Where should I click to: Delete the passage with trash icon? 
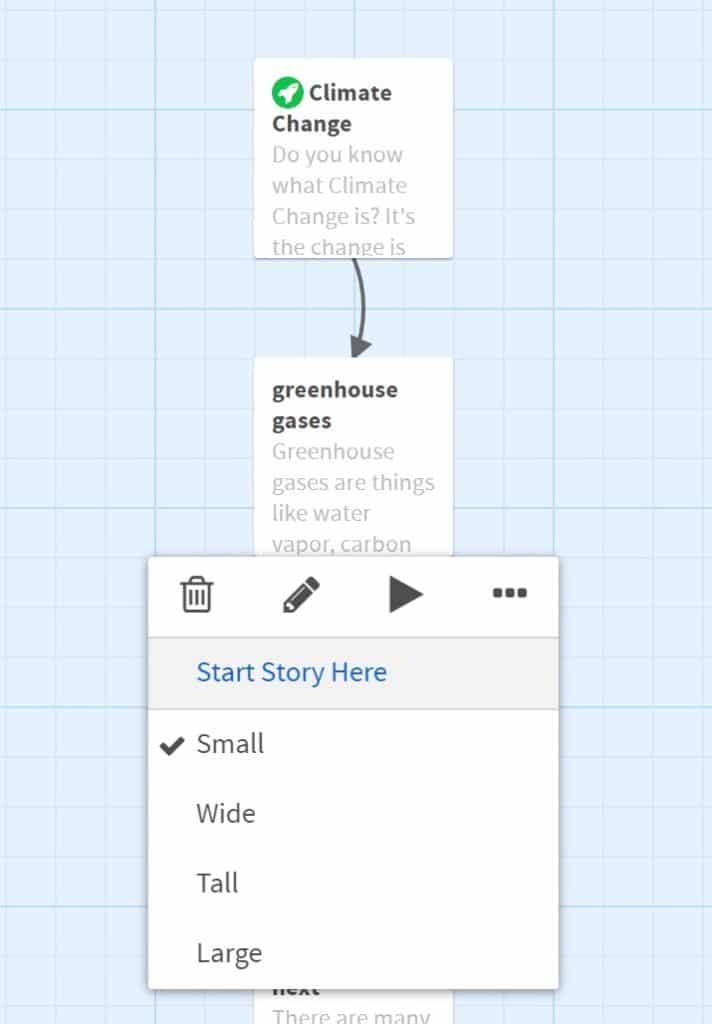[196, 594]
